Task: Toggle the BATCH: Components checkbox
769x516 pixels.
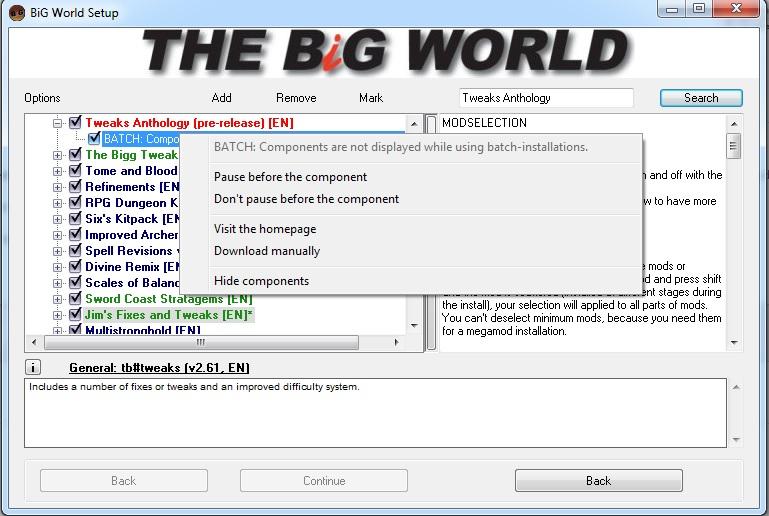Action: pyautogui.click(x=94, y=138)
